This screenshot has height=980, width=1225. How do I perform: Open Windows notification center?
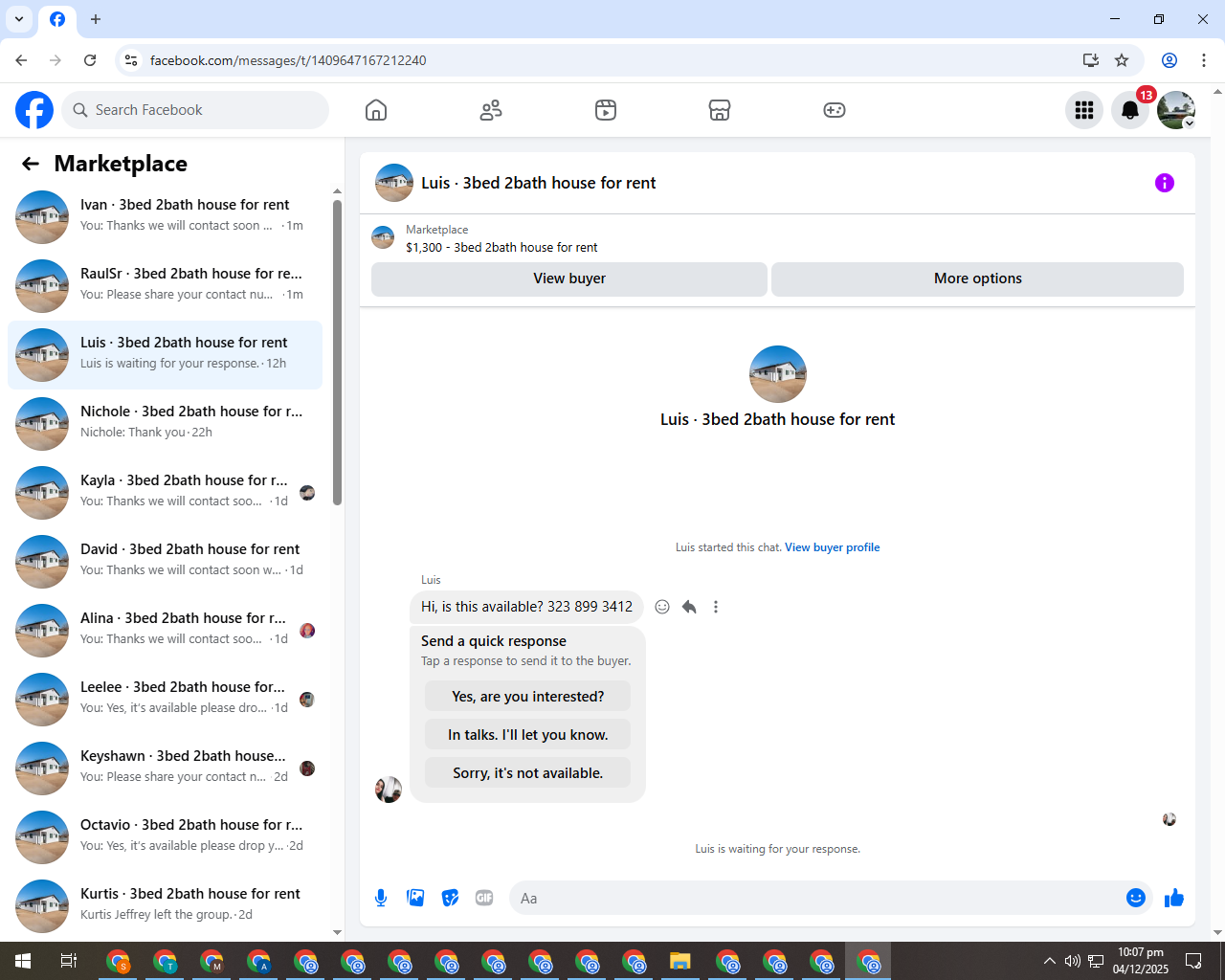click(x=1193, y=961)
